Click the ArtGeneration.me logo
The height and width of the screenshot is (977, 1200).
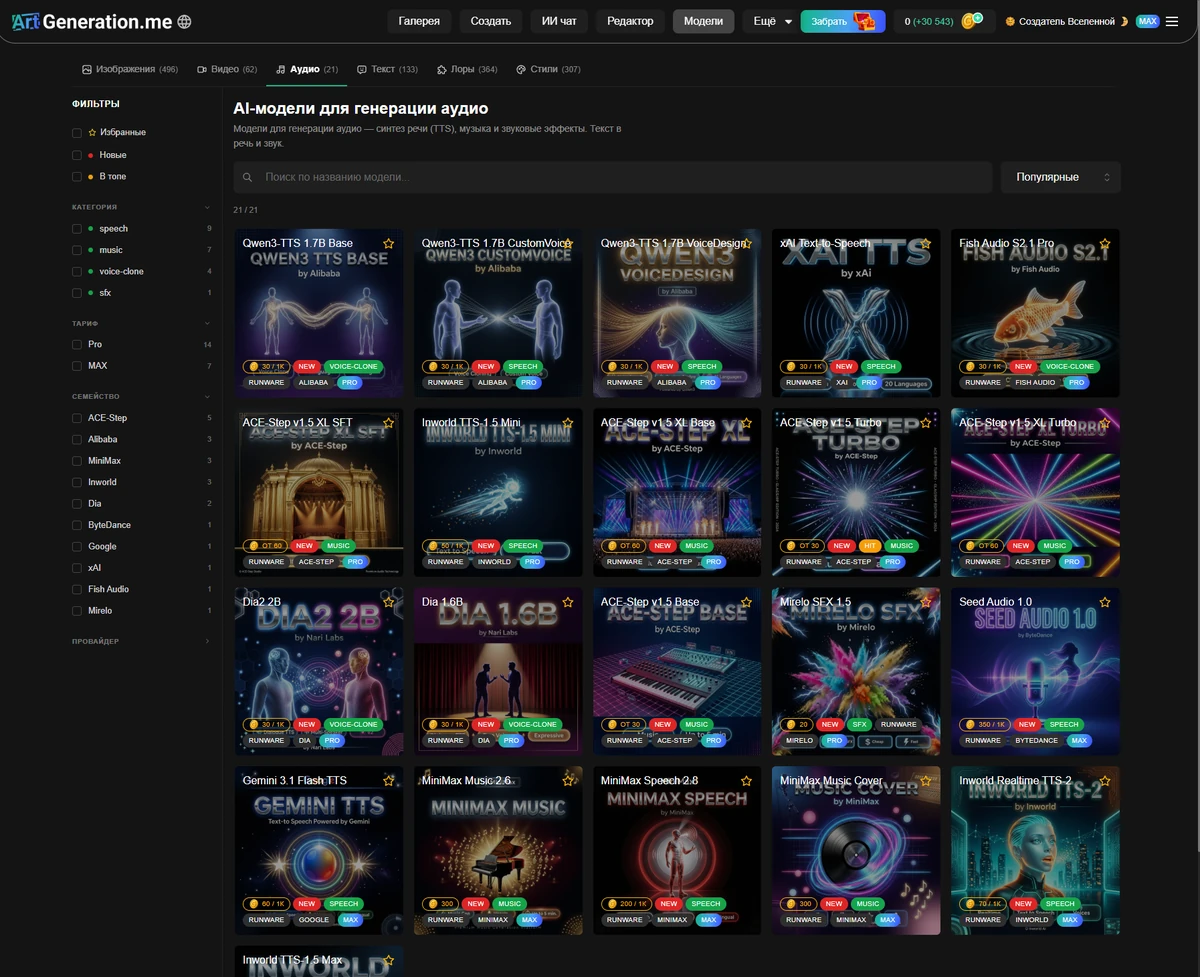pyautogui.click(x=90, y=21)
